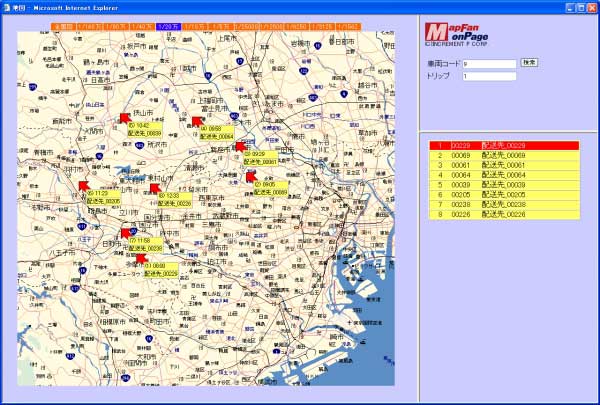Click map label 配送先_00064 with time 09:58

pyautogui.click(x=217, y=133)
